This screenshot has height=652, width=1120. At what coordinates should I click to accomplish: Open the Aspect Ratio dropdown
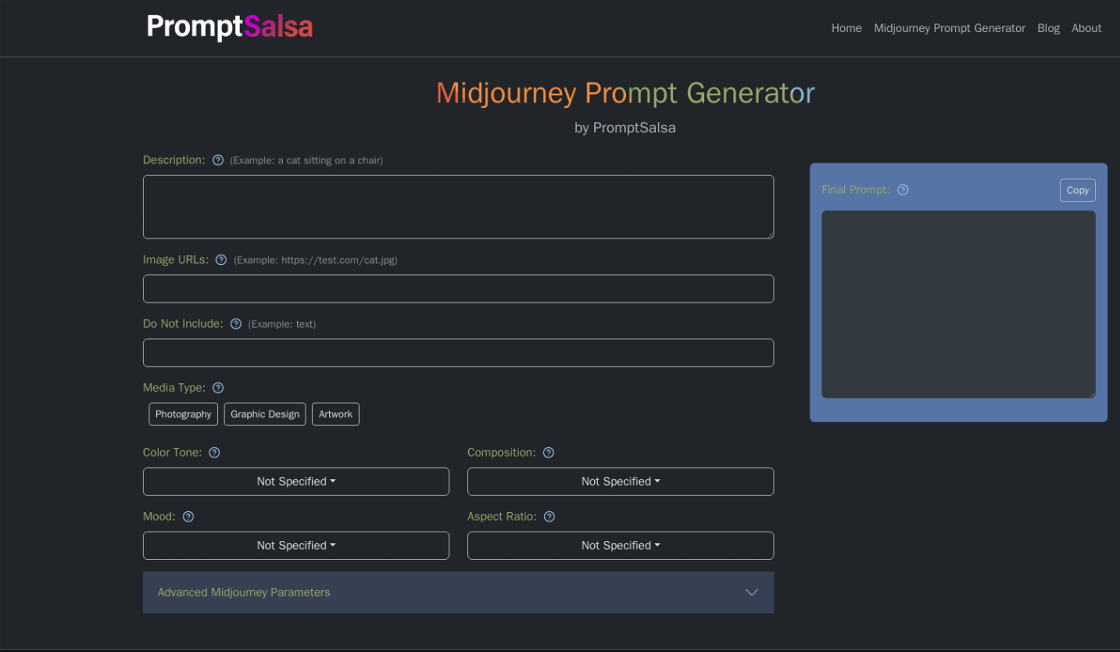(x=620, y=545)
